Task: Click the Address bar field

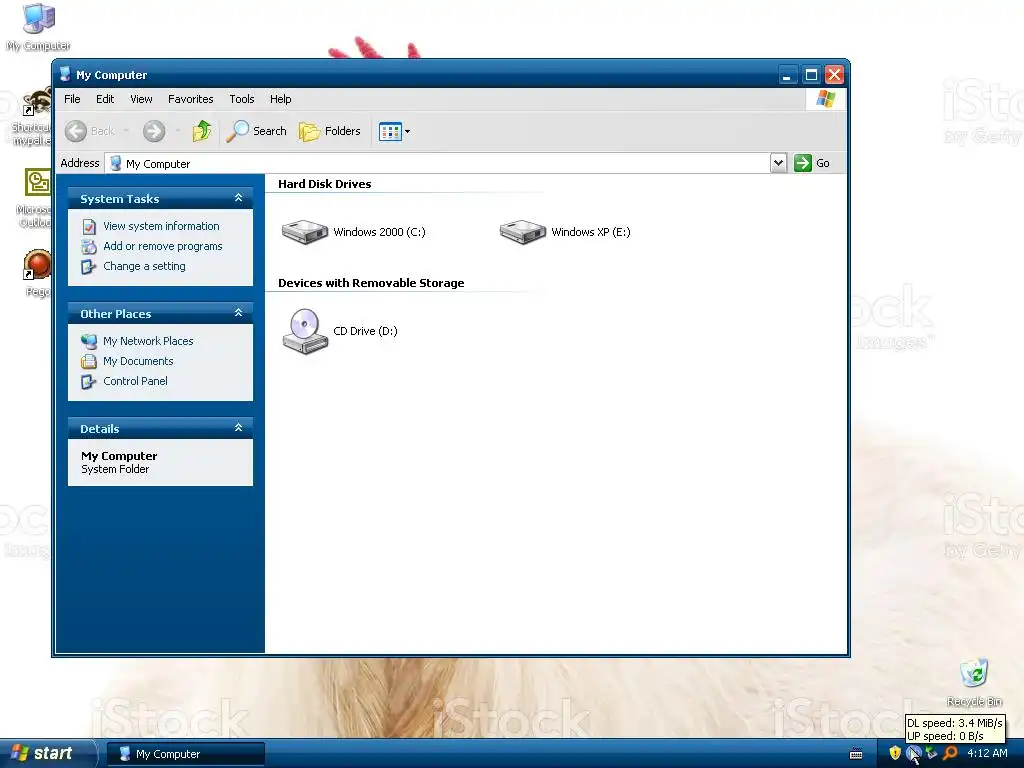Action: [x=438, y=163]
